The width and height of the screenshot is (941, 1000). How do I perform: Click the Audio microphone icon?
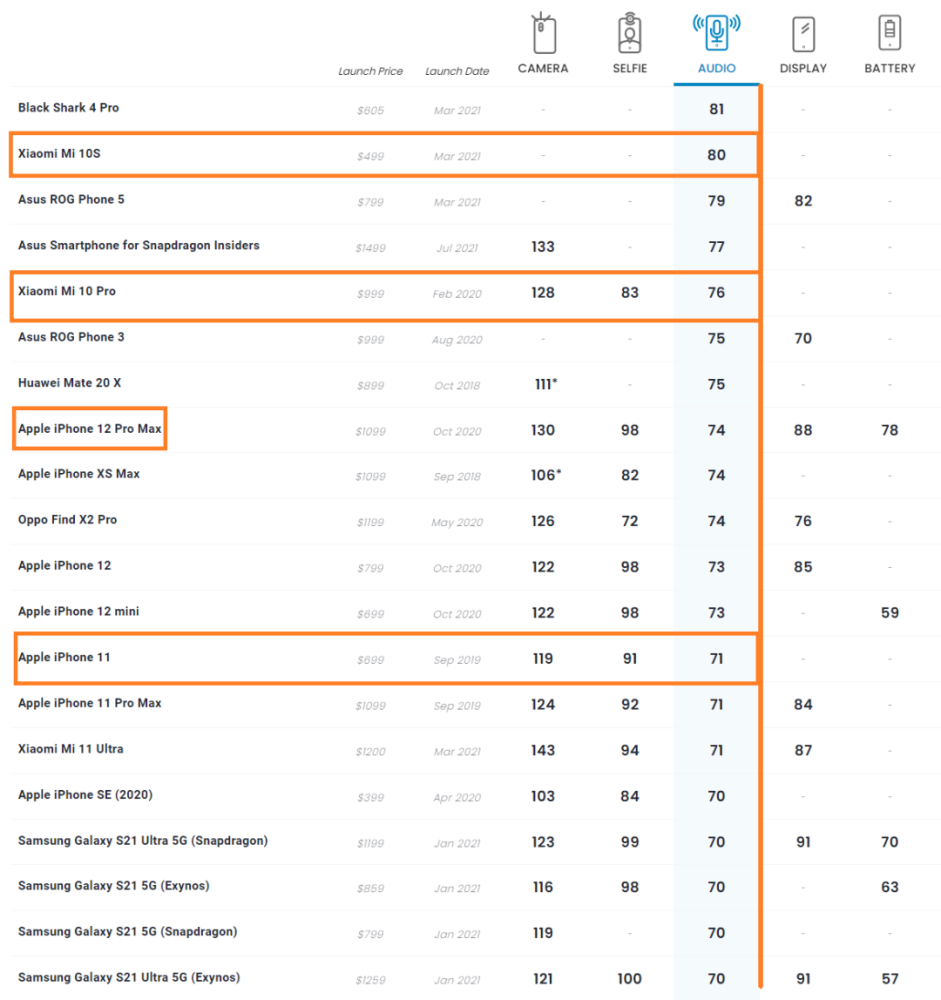click(x=716, y=33)
